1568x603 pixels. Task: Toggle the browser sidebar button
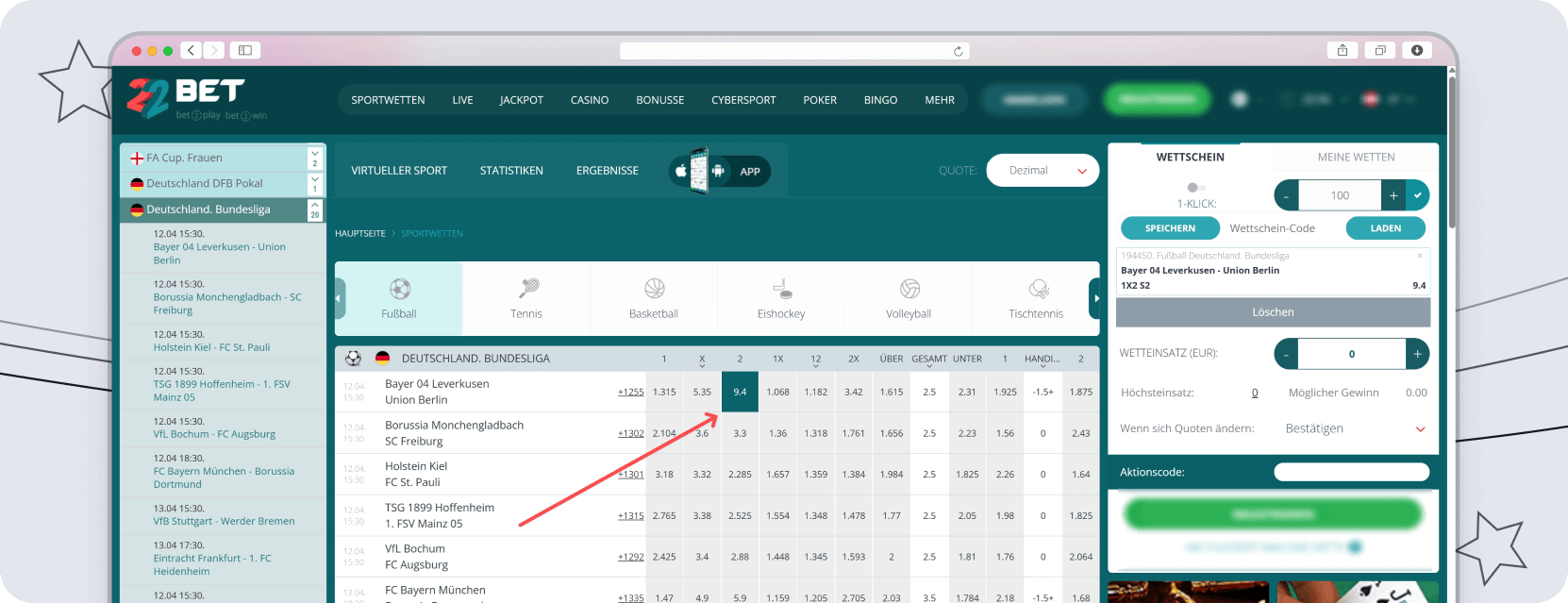pyautogui.click(x=244, y=50)
